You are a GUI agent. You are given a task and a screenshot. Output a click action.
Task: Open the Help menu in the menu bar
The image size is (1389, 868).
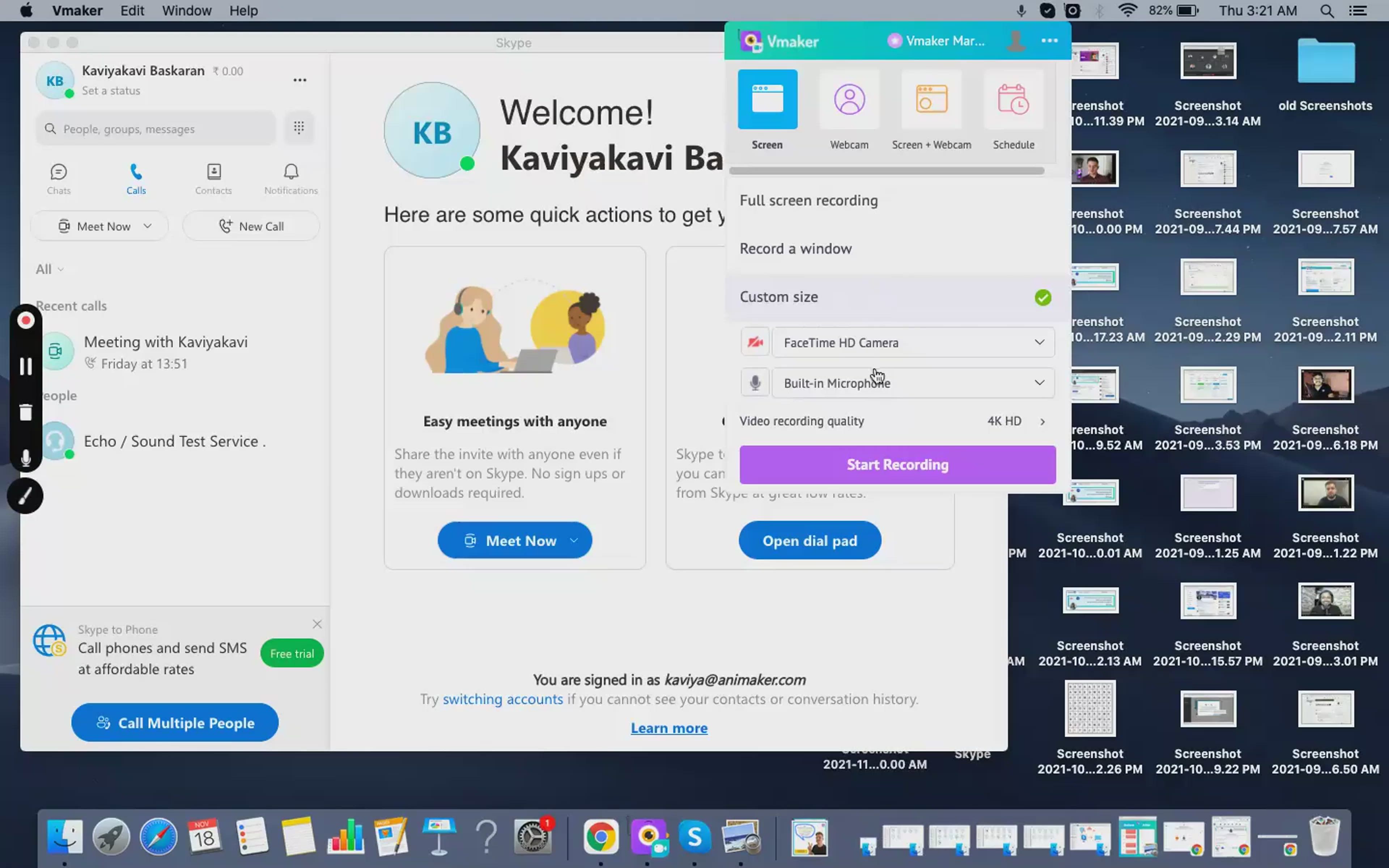(243, 10)
